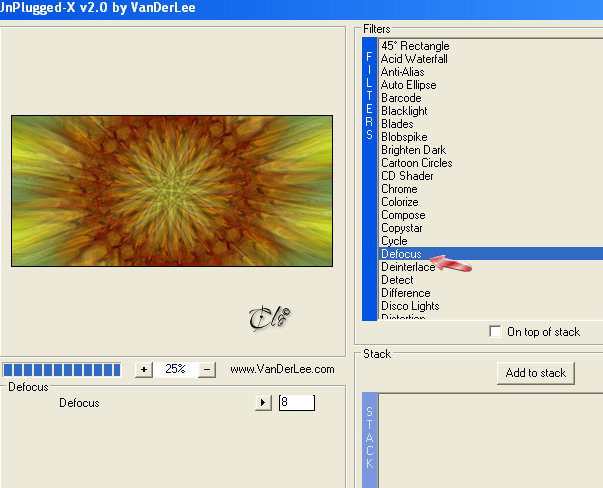The width and height of the screenshot is (603, 488).
Task: Click the plus zoom-in button
Action: point(144,370)
